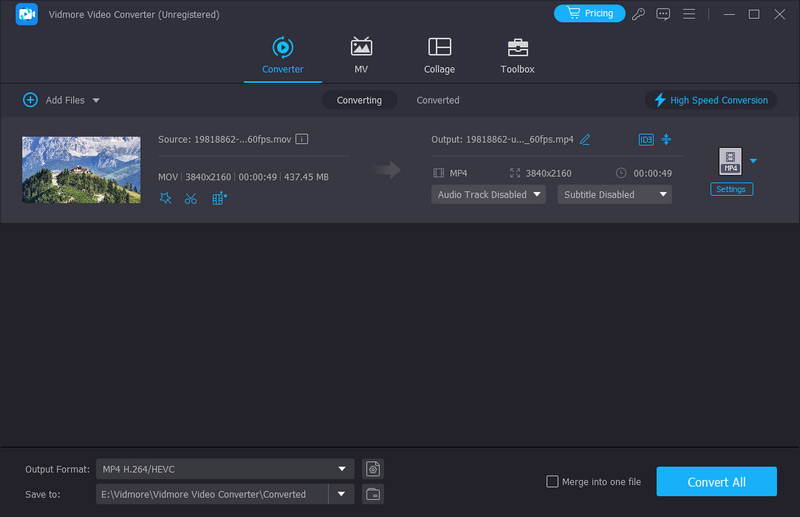The width and height of the screenshot is (800, 517).
Task: Switch to the Converted tab
Action: coord(438,100)
